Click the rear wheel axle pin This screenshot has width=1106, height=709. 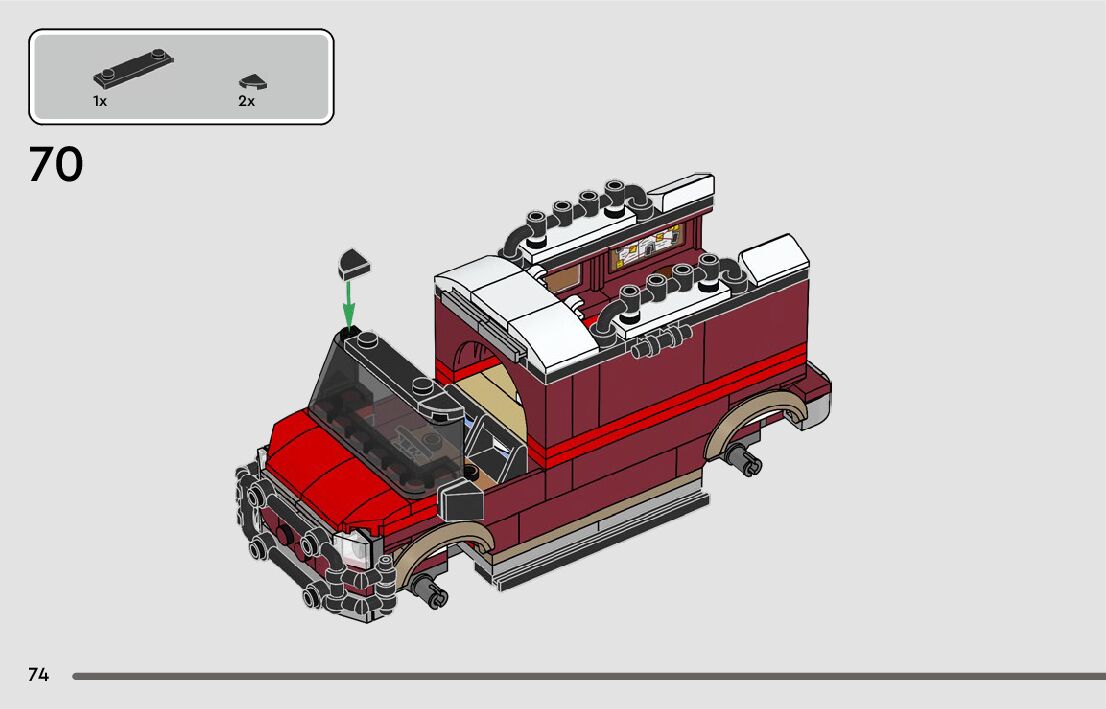[x=742, y=459]
